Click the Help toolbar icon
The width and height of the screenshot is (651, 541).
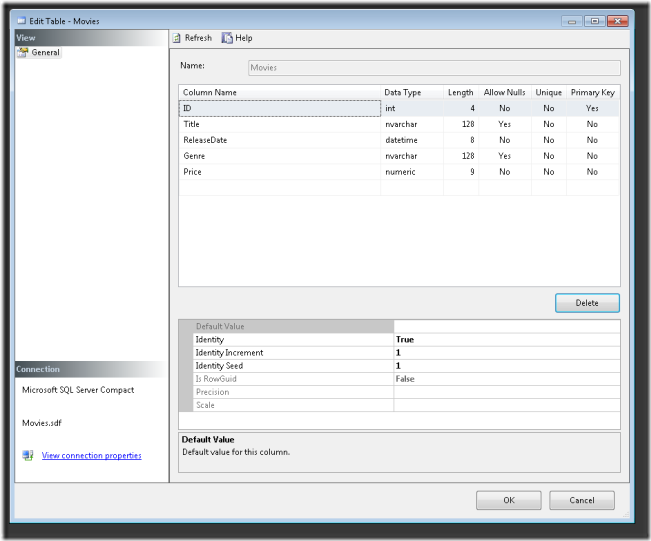click(228, 38)
